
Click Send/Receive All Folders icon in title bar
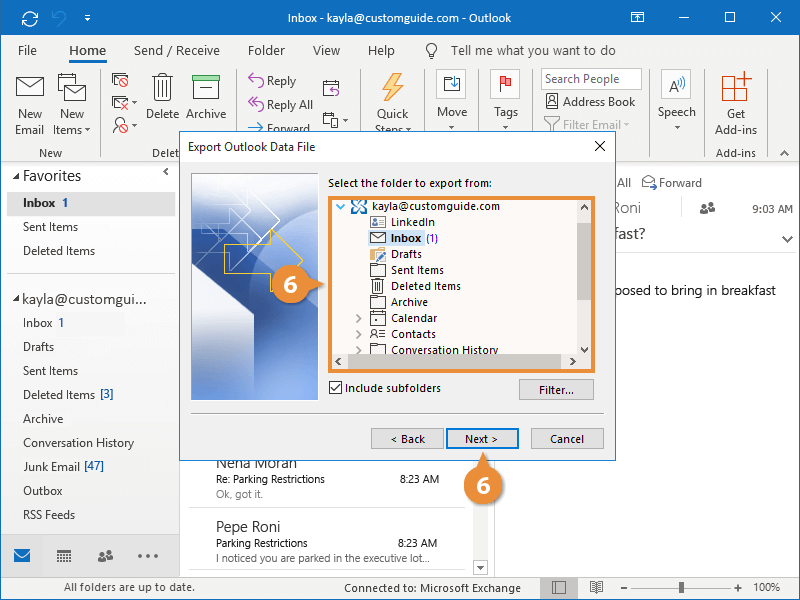point(30,18)
